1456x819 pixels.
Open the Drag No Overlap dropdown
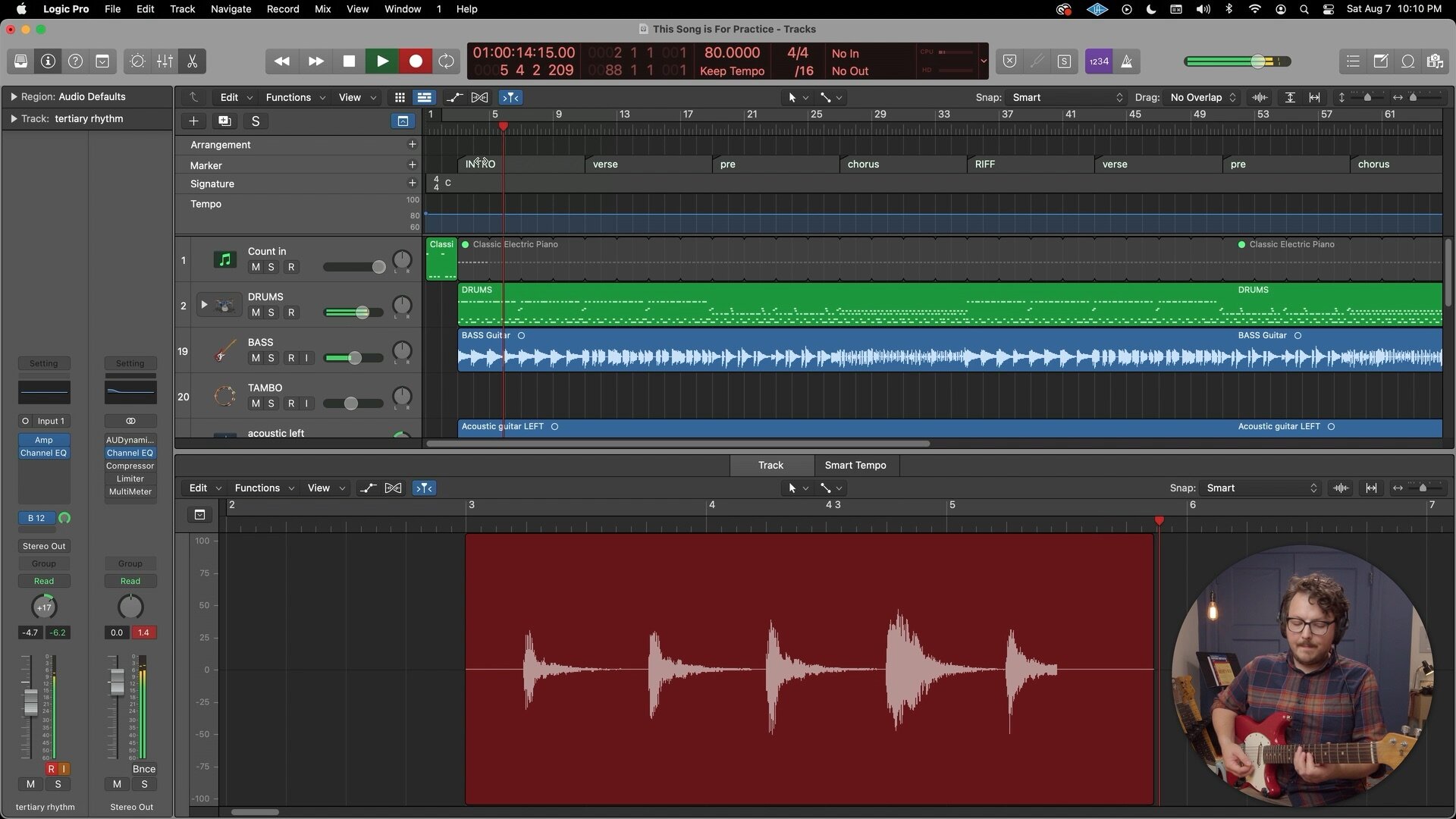(1203, 97)
